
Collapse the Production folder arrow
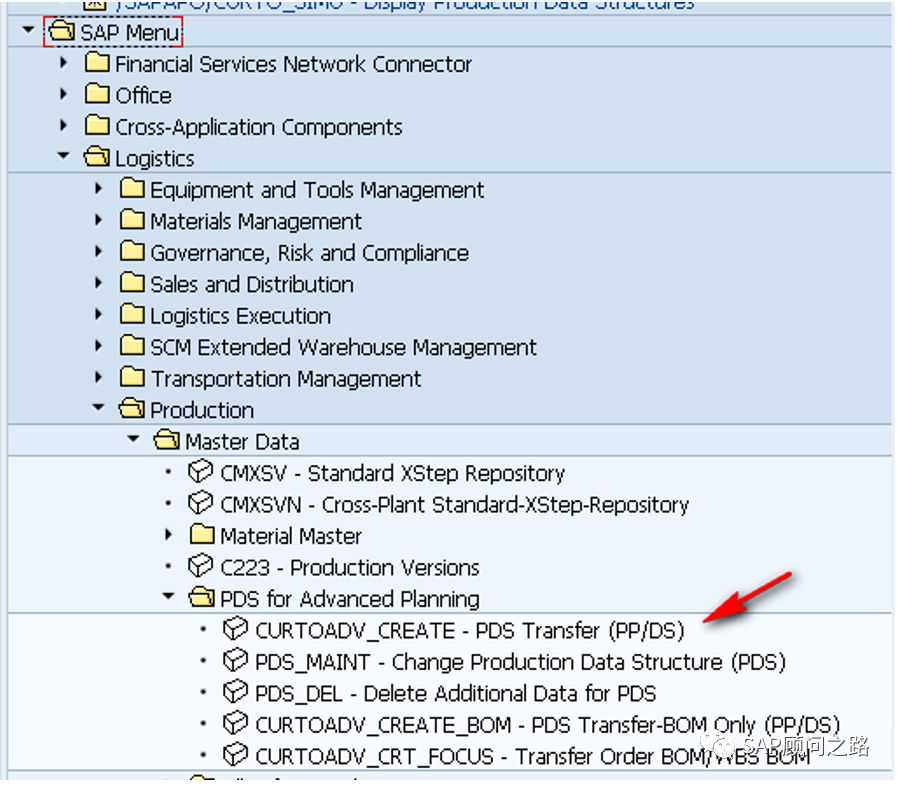pos(99,409)
